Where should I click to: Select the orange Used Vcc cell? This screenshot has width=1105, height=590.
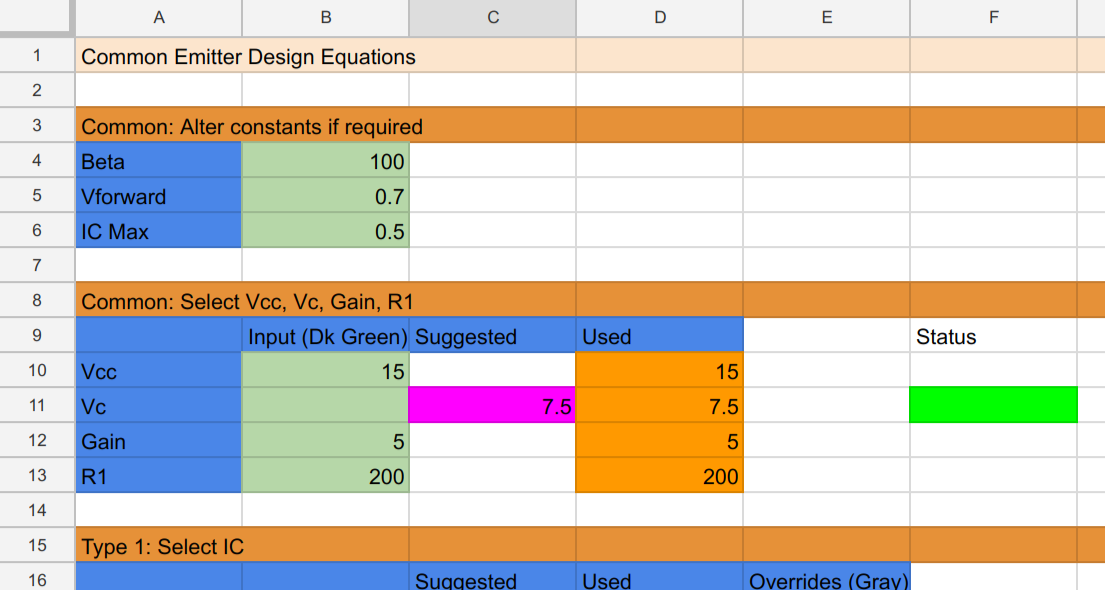pyautogui.click(x=659, y=371)
